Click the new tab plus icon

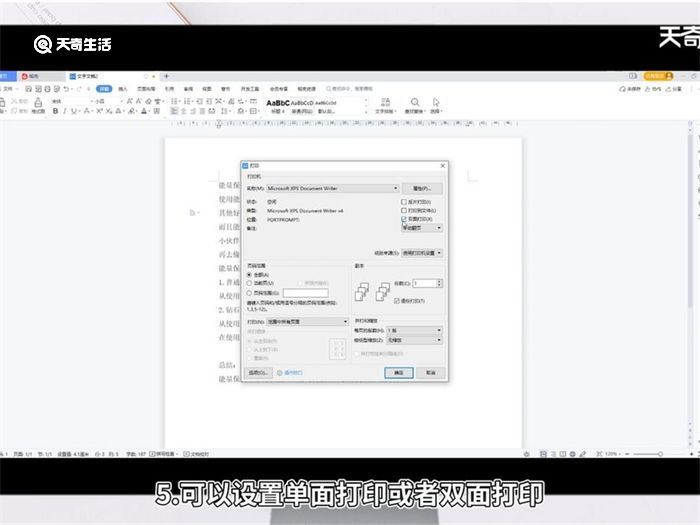[167, 76]
